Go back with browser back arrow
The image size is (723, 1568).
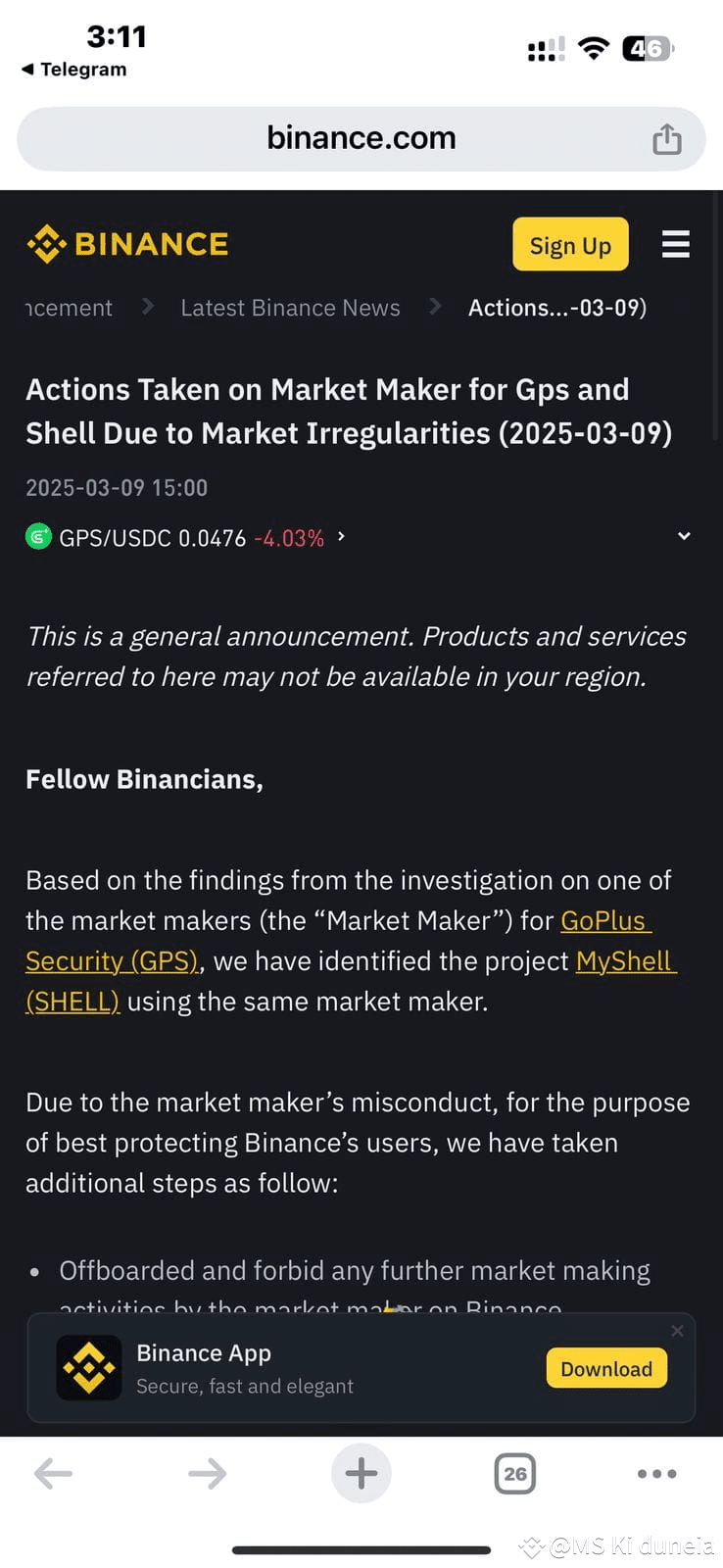pyautogui.click(x=53, y=1473)
